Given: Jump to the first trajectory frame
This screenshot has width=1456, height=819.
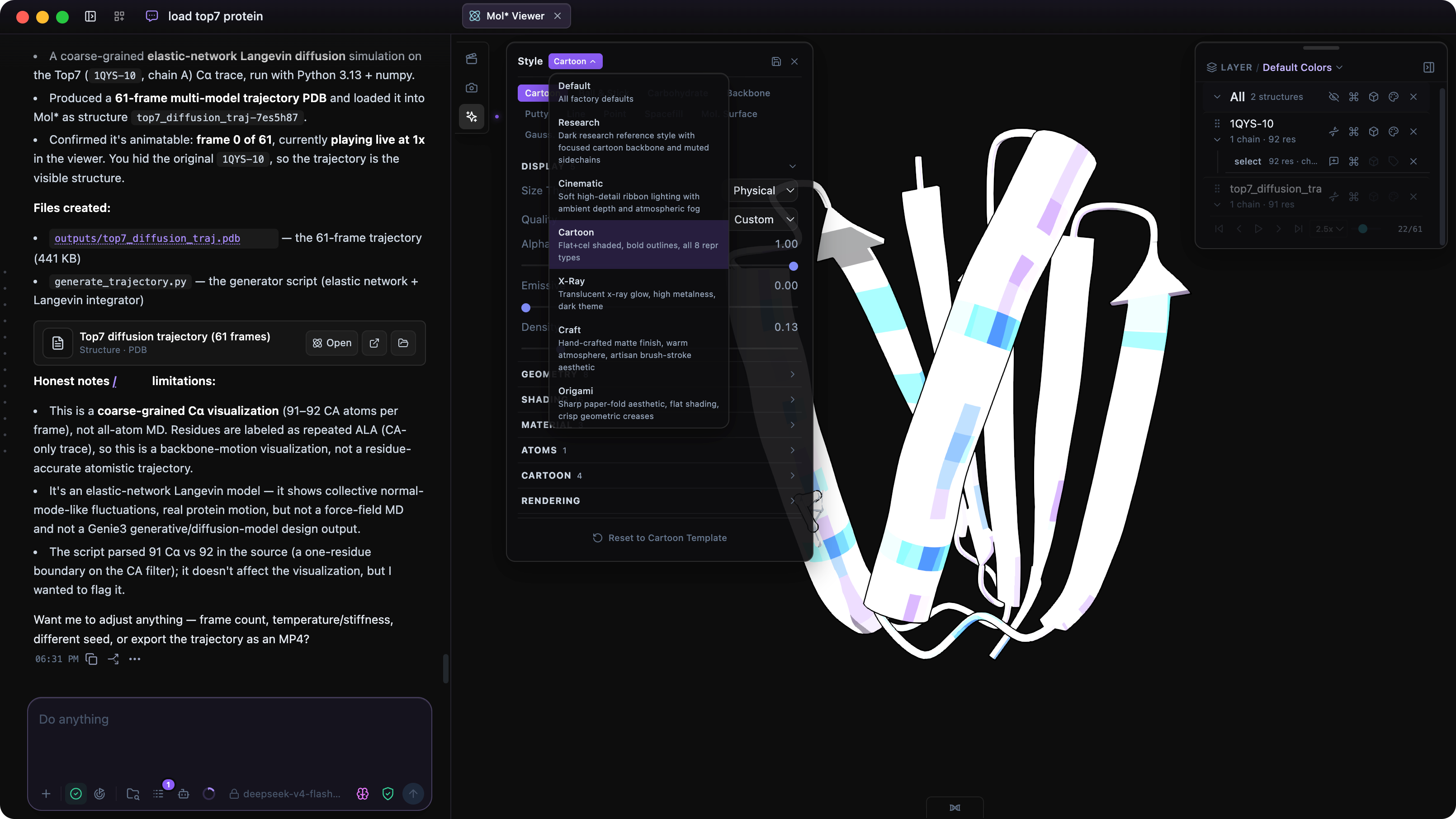Looking at the screenshot, I should (1219, 229).
